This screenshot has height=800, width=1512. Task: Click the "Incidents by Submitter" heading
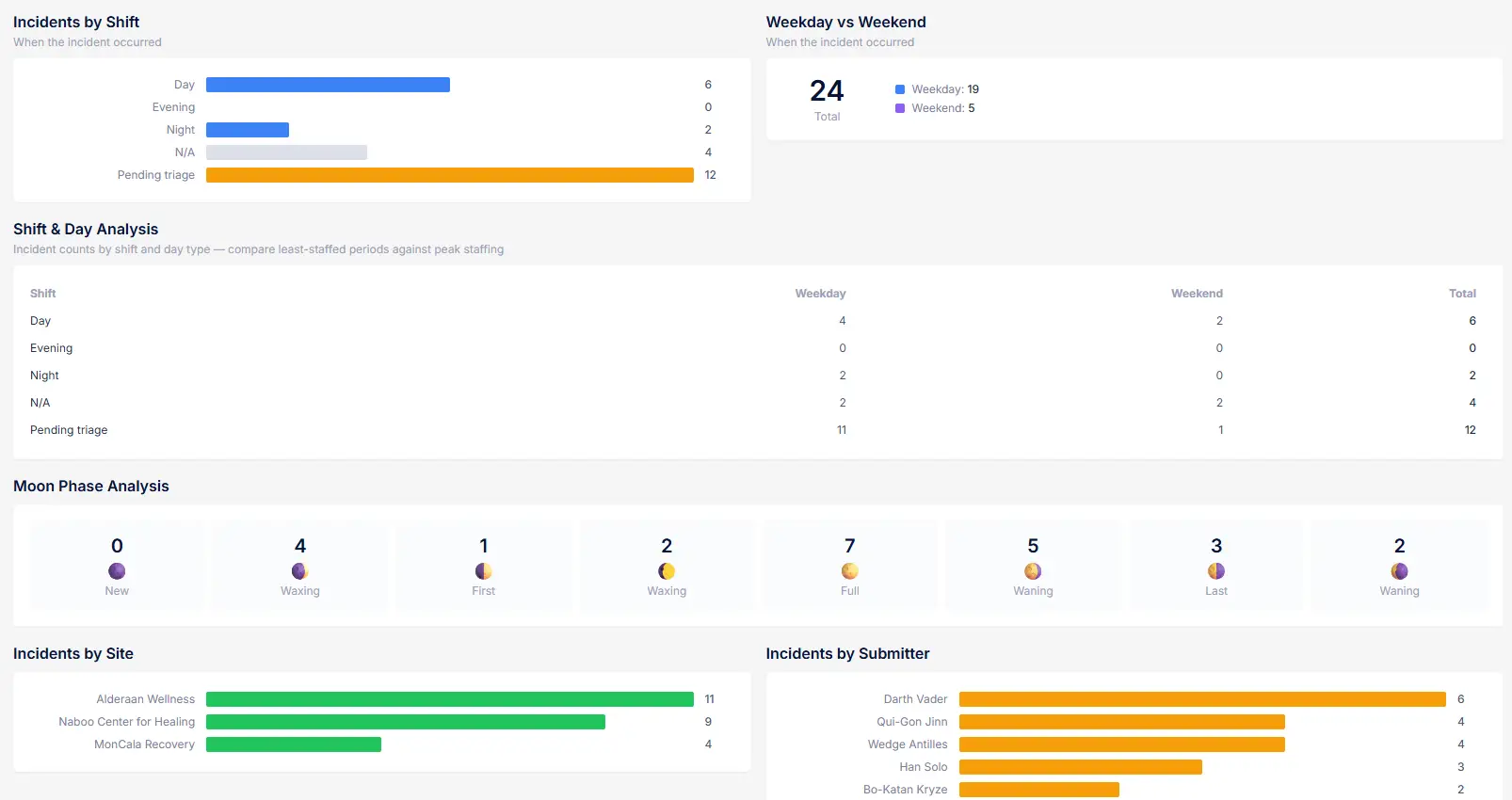pyautogui.click(x=848, y=653)
